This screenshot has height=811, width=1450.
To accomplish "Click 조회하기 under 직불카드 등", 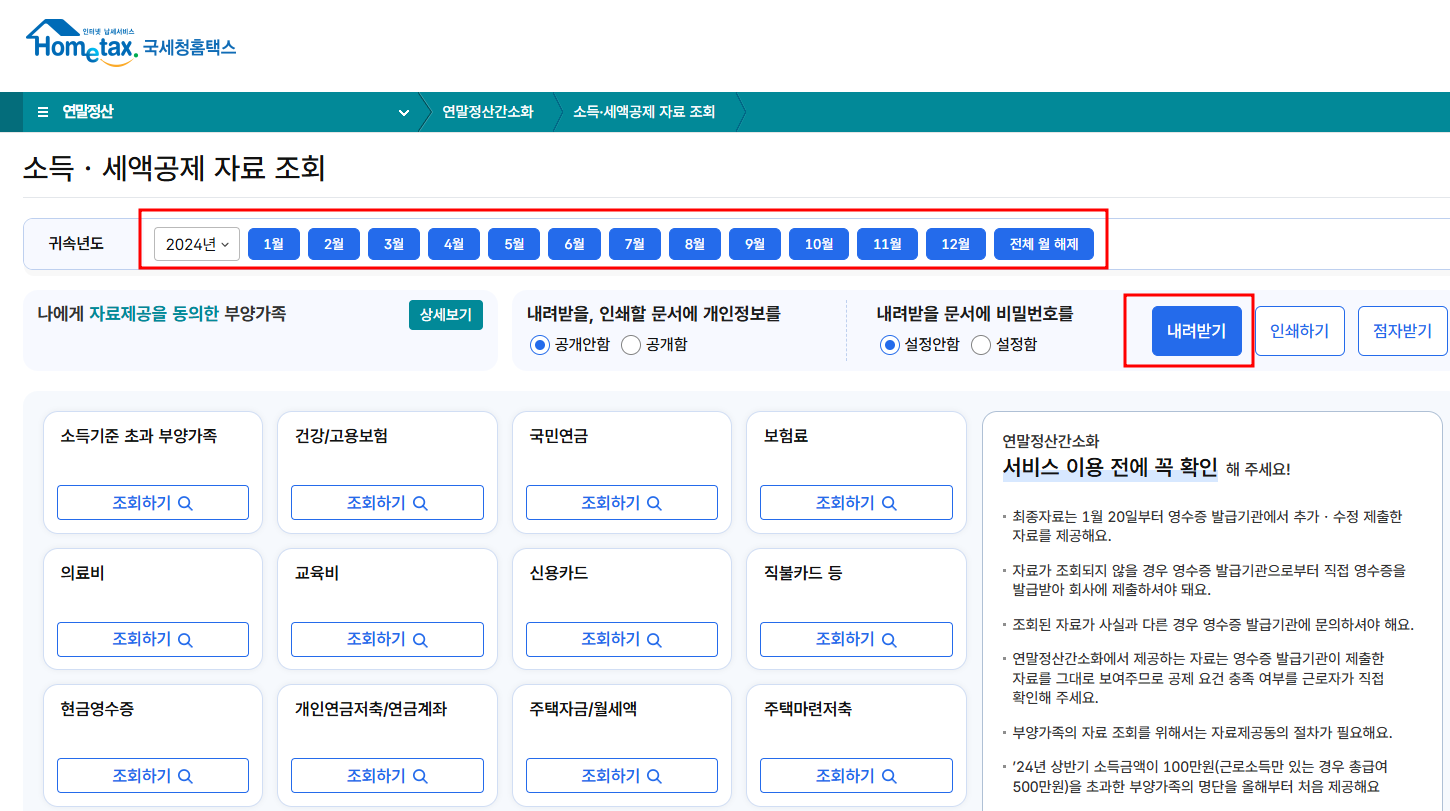I will pos(856,639).
